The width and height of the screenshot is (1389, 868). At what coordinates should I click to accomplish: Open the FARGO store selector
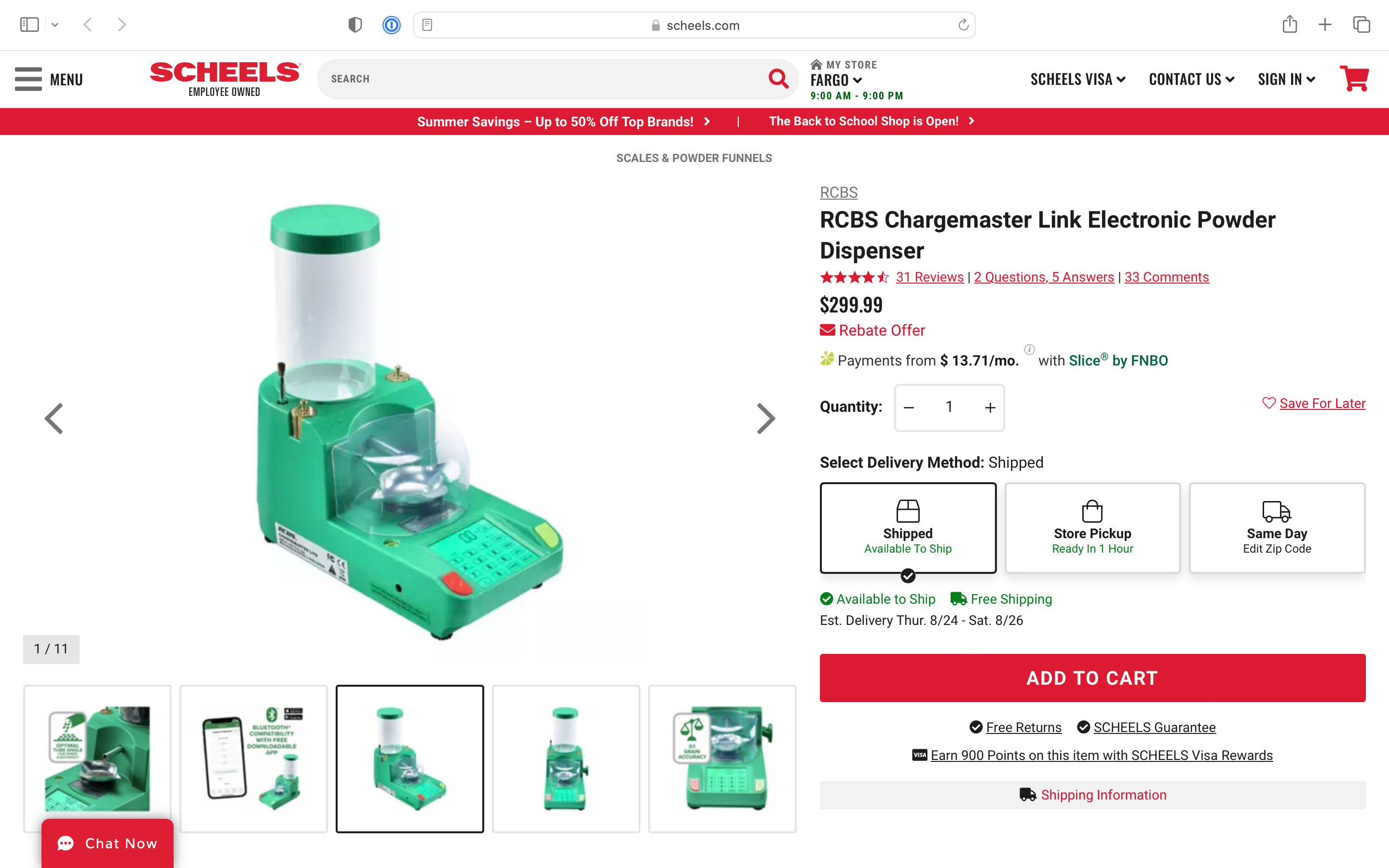coord(836,80)
